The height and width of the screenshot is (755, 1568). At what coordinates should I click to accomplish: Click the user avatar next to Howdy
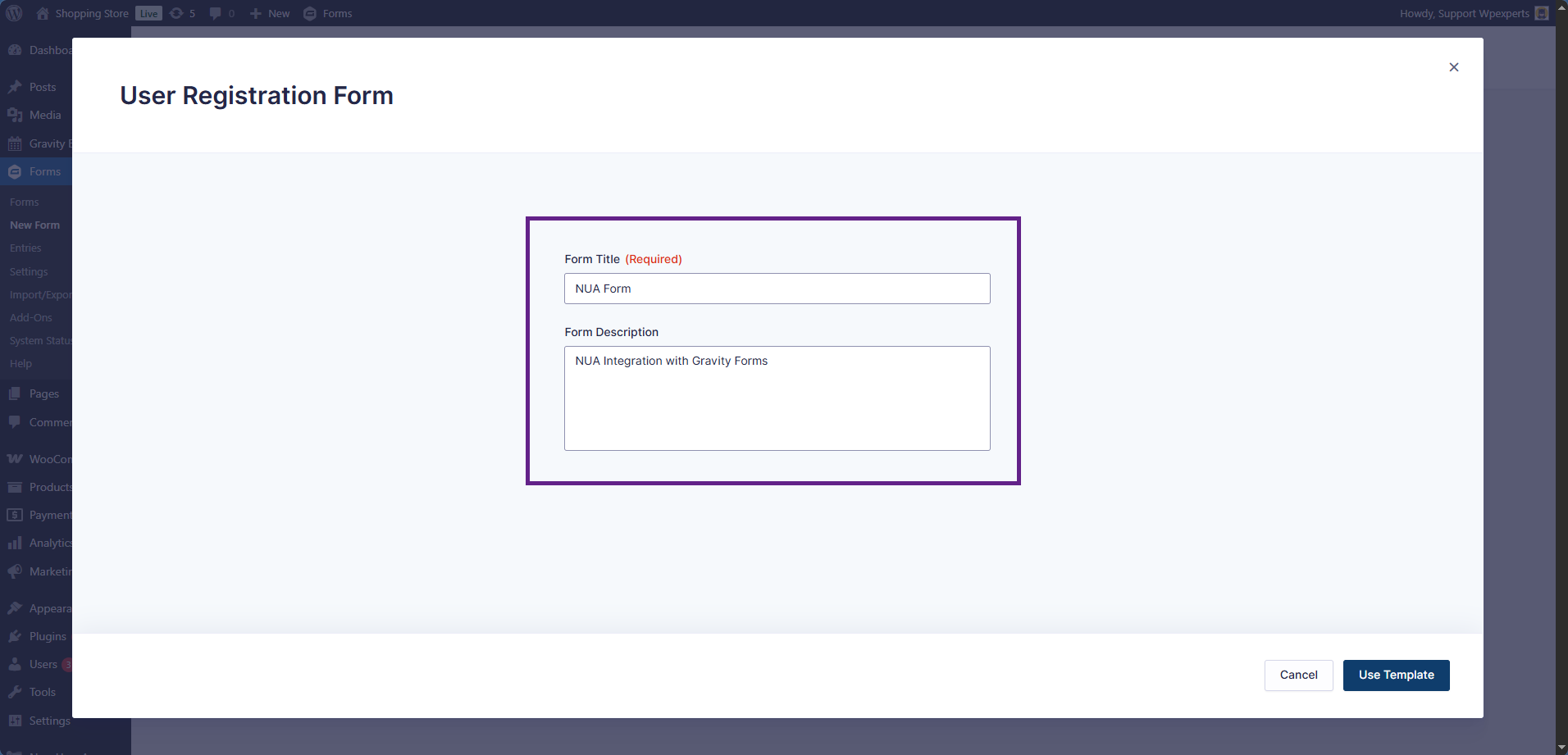coord(1541,13)
